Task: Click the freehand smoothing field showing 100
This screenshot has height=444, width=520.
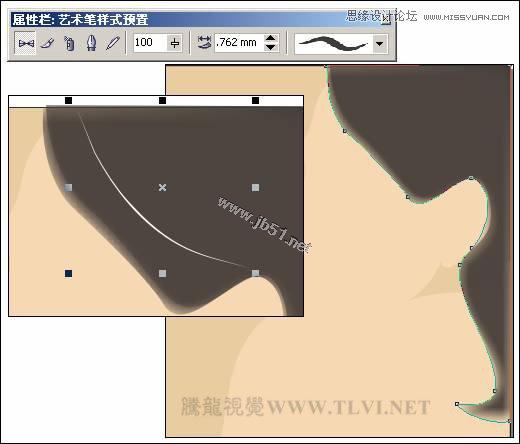Action: [150, 43]
